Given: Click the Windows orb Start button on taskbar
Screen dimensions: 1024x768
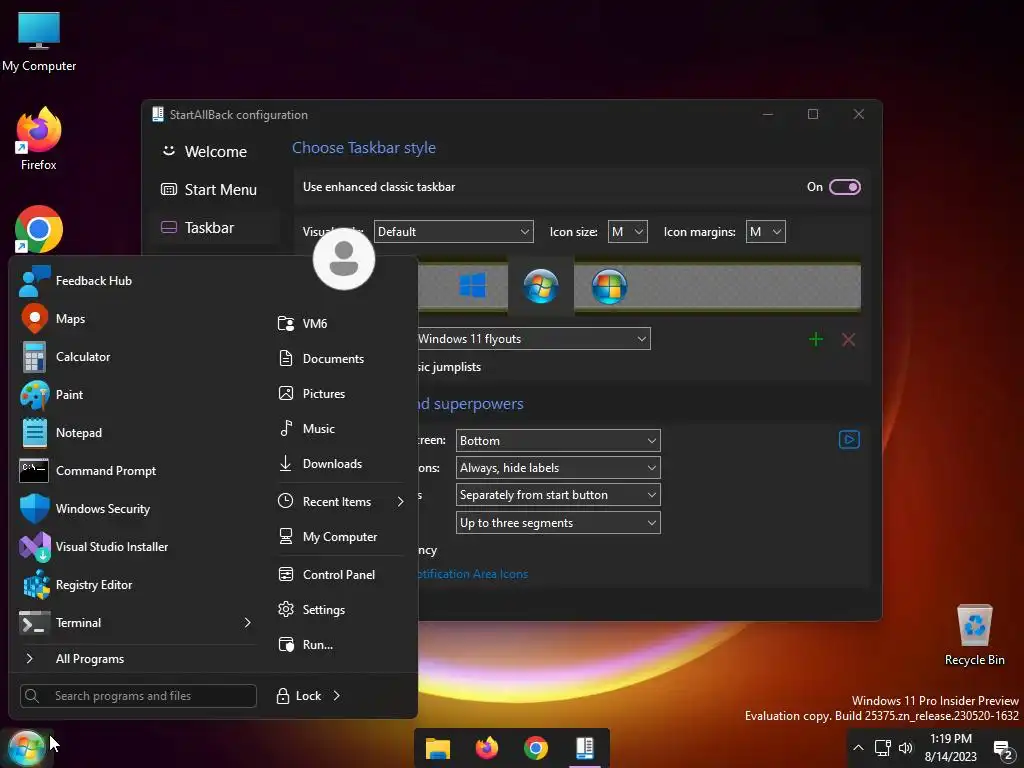Looking at the screenshot, I should pyautogui.click(x=25, y=748).
